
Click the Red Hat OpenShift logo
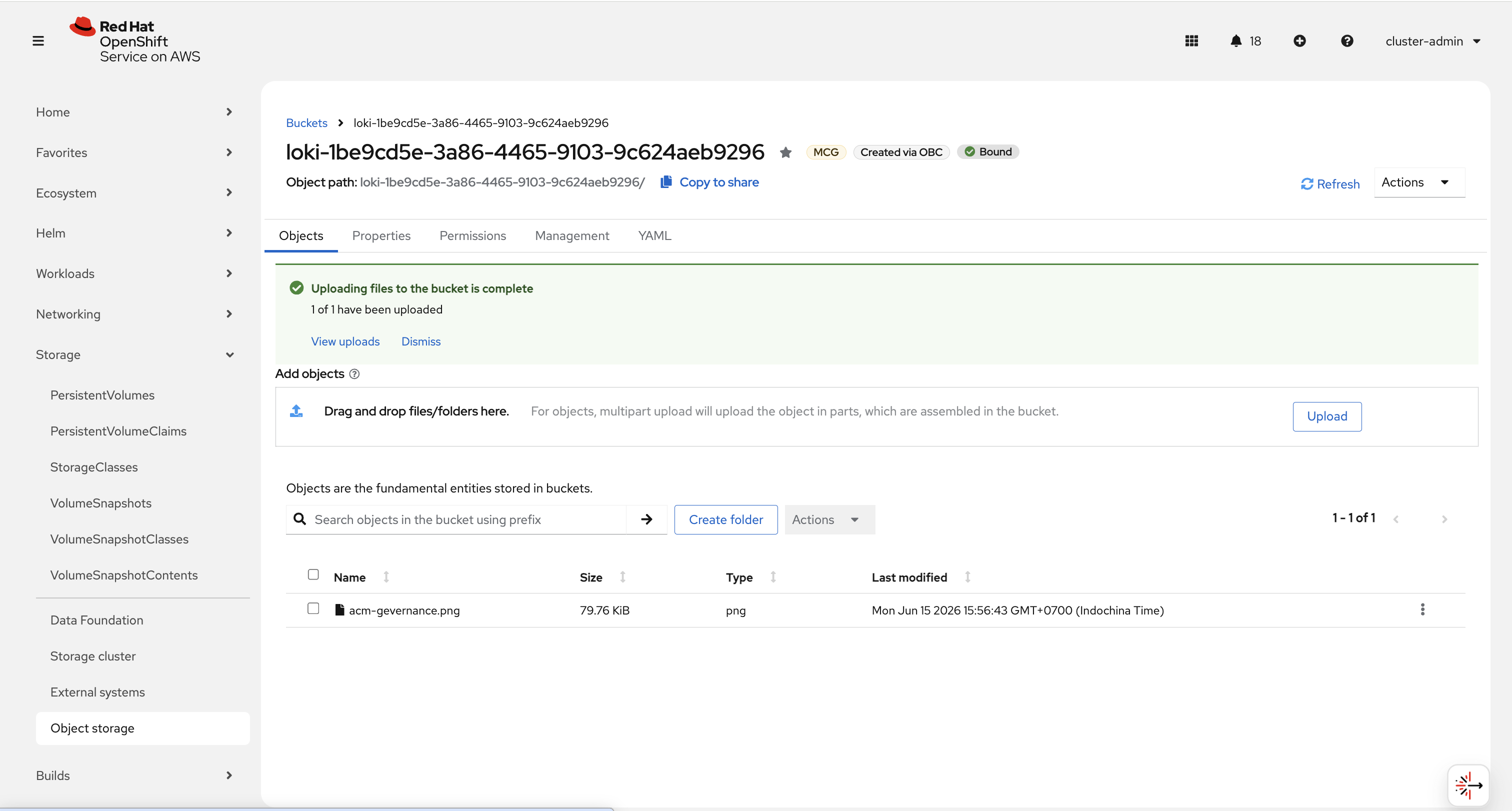click(135, 40)
